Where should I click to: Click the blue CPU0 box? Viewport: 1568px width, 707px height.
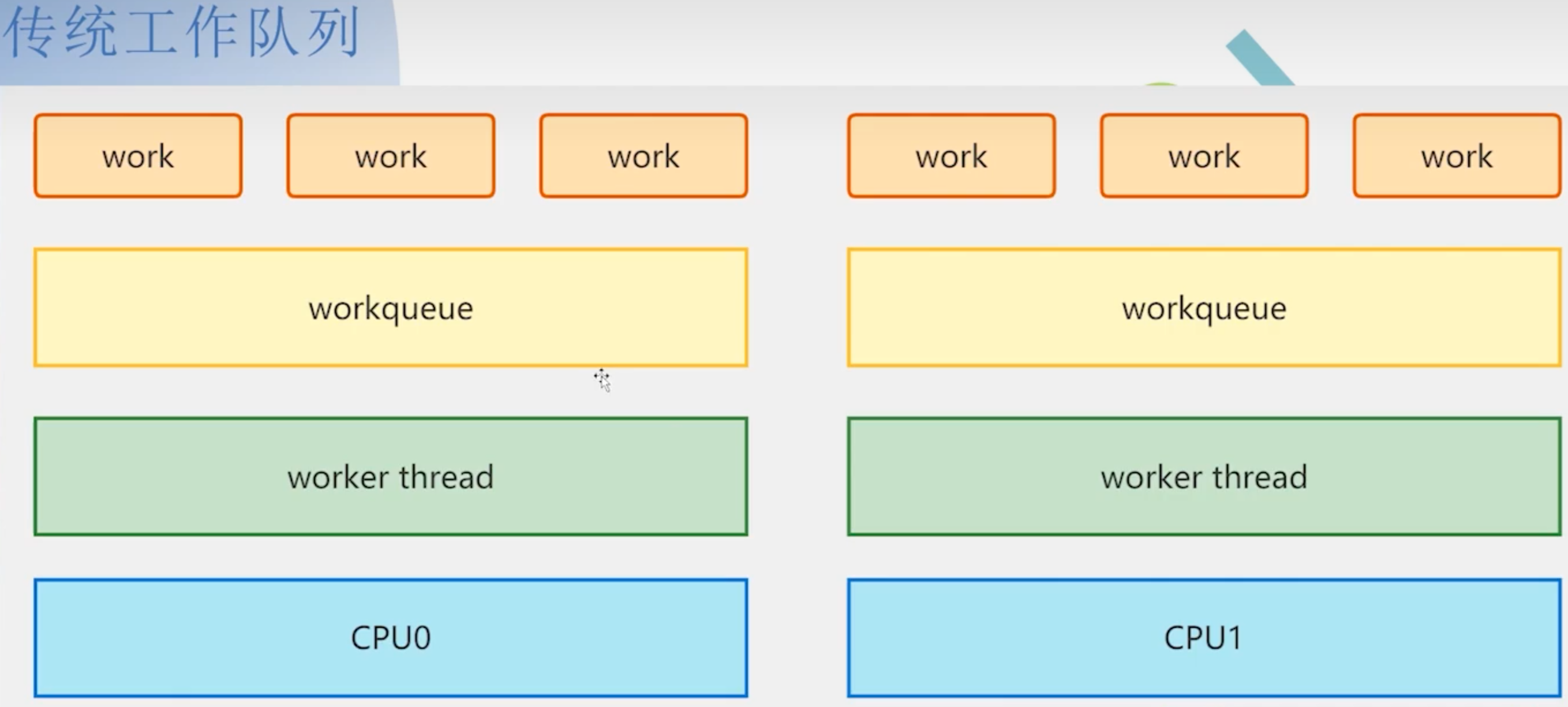pyautogui.click(x=391, y=638)
